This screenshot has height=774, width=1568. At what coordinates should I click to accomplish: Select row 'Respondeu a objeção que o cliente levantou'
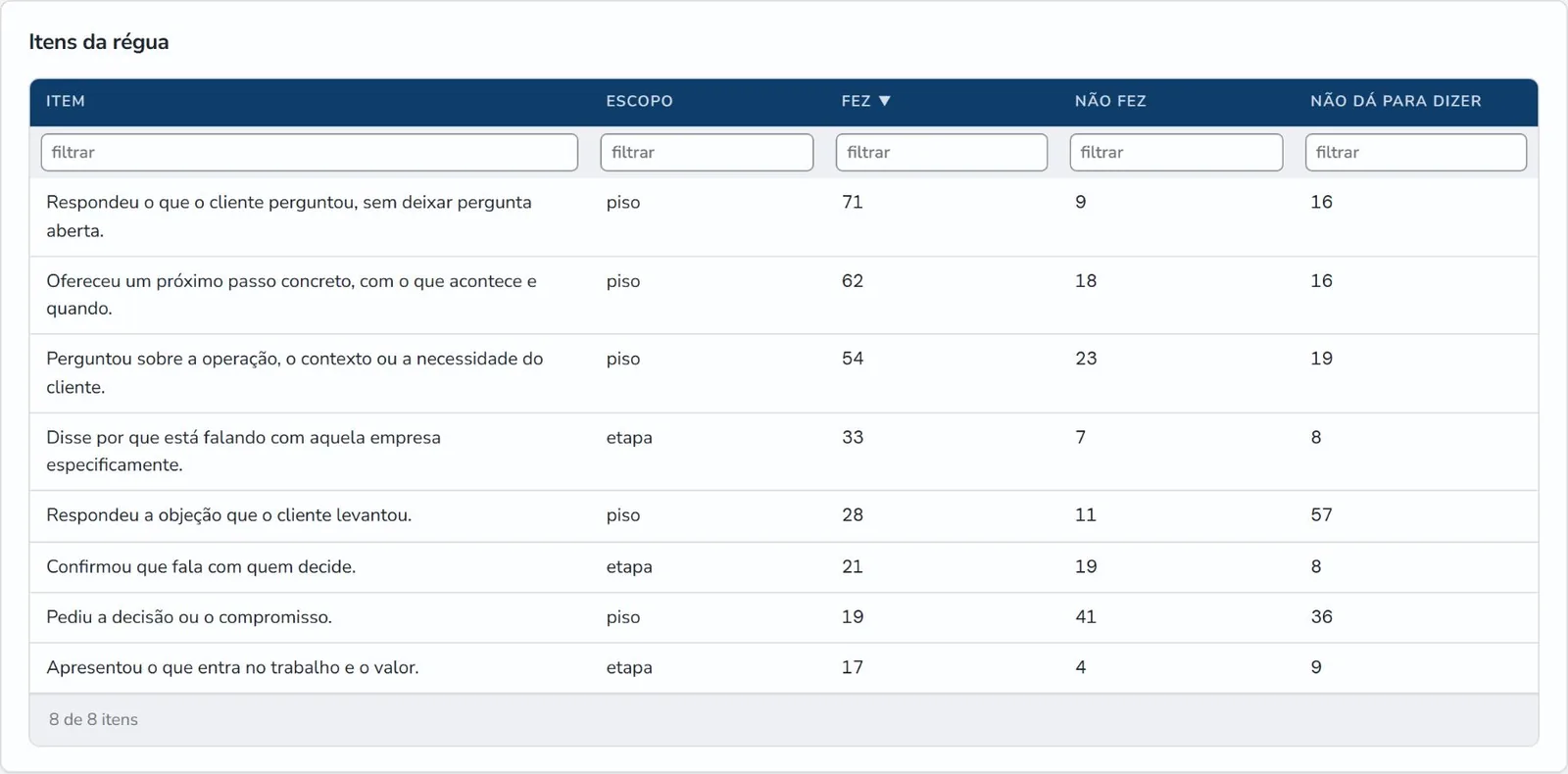click(x=784, y=516)
